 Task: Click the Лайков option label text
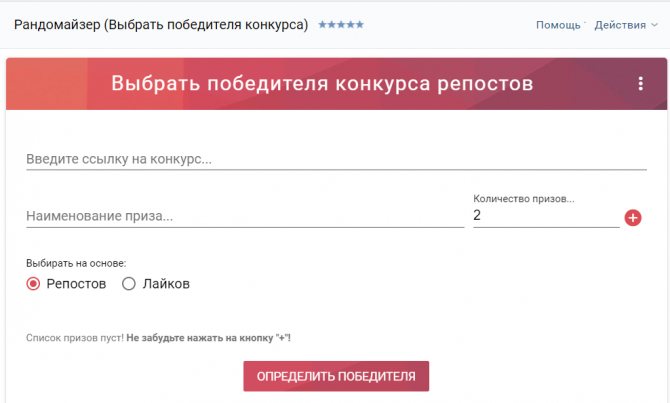(166, 284)
